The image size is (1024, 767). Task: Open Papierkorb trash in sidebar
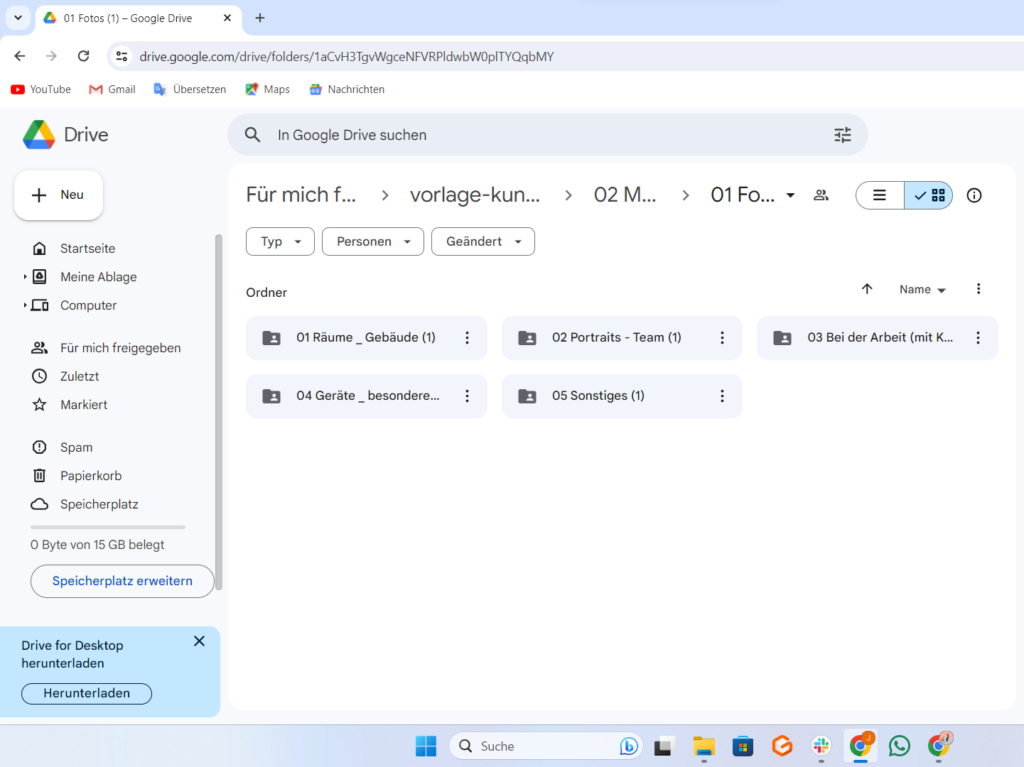pyautogui.click(x=90, y=476)
